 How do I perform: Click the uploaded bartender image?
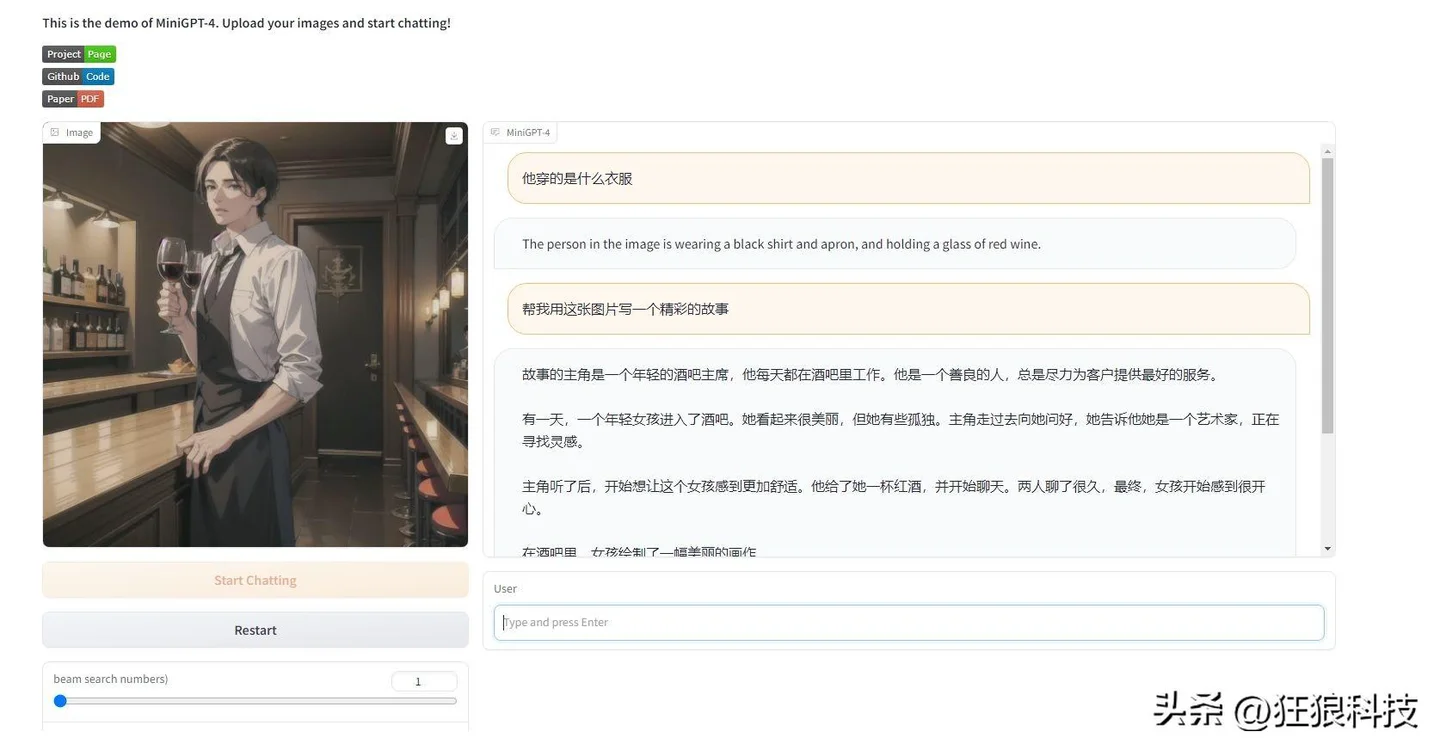click(255, 334)
